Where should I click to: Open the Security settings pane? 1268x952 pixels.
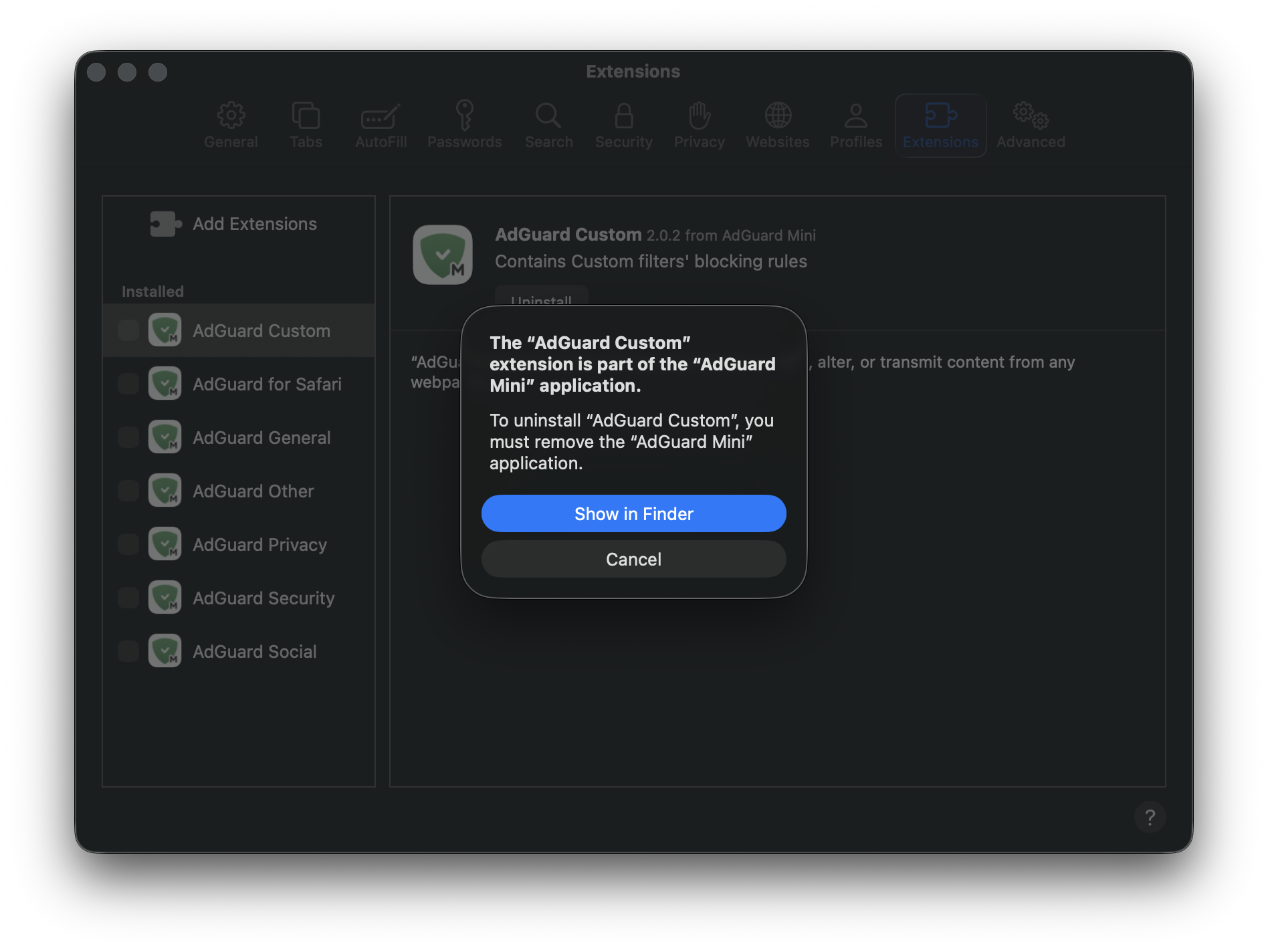pos(623,125)
